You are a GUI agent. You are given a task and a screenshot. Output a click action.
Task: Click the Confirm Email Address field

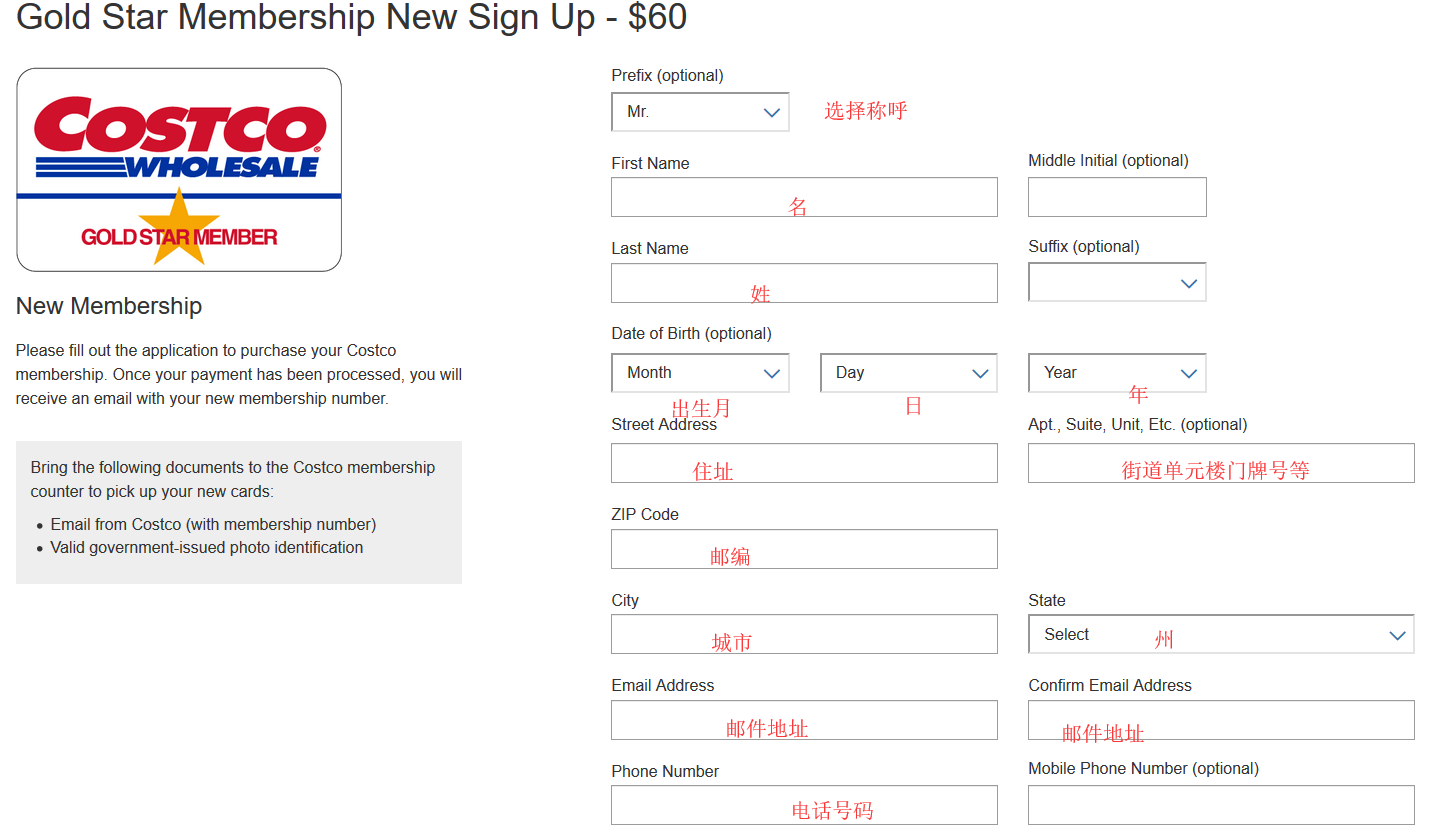pos(1220,720)
